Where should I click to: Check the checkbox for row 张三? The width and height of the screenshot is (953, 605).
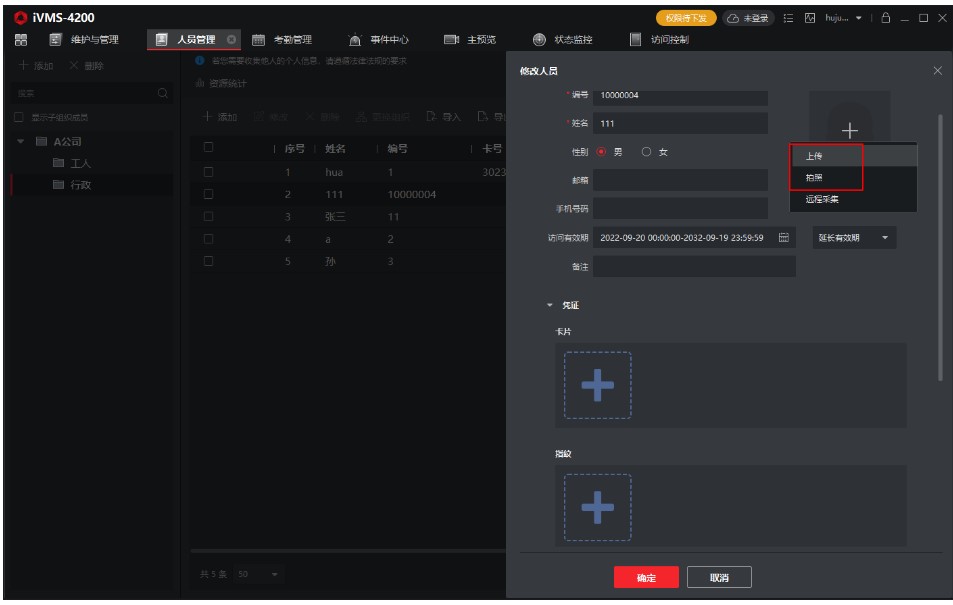click(x=208, y=216)
